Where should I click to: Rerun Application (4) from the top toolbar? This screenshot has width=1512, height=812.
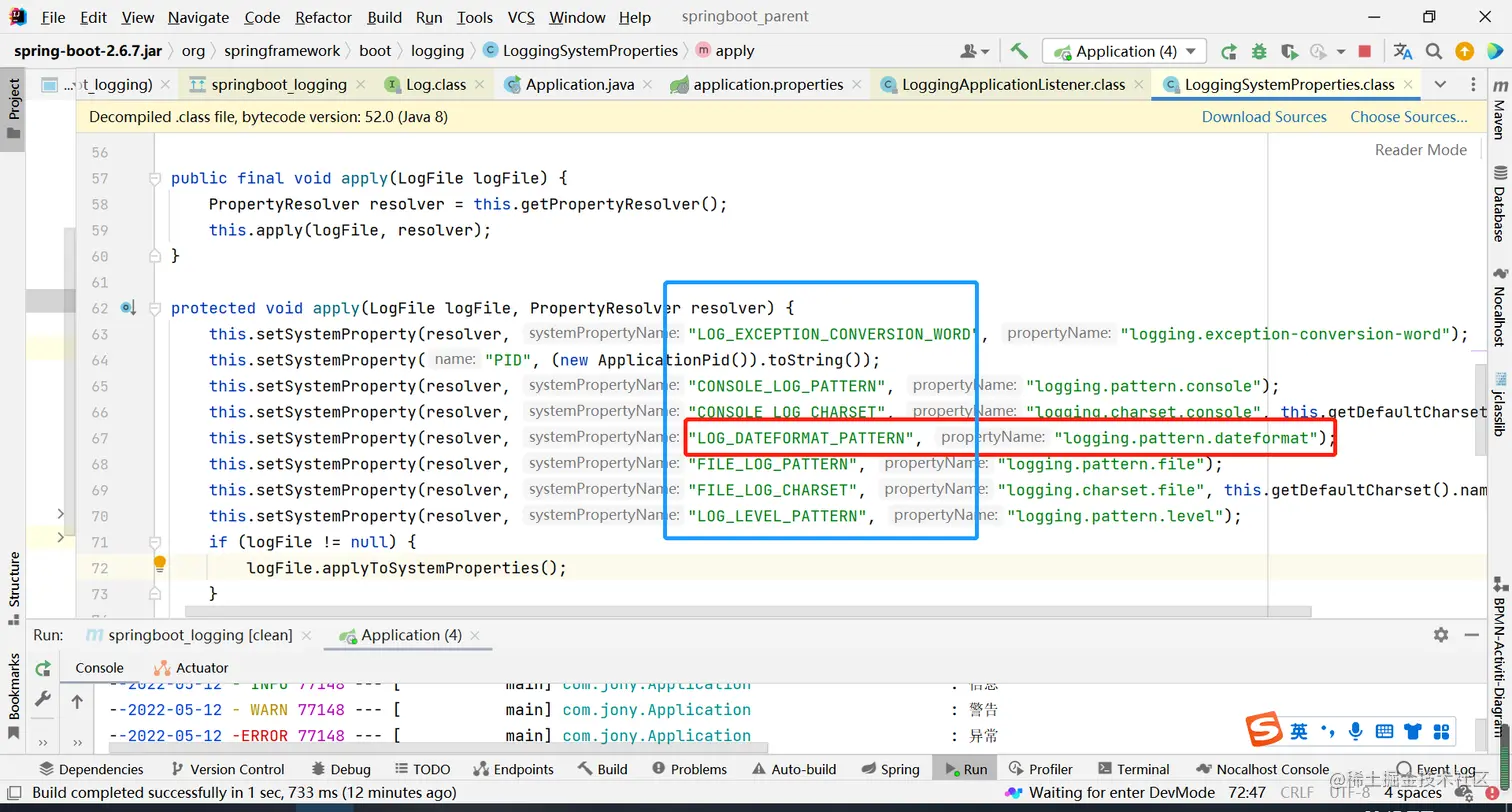(1229, 51)
